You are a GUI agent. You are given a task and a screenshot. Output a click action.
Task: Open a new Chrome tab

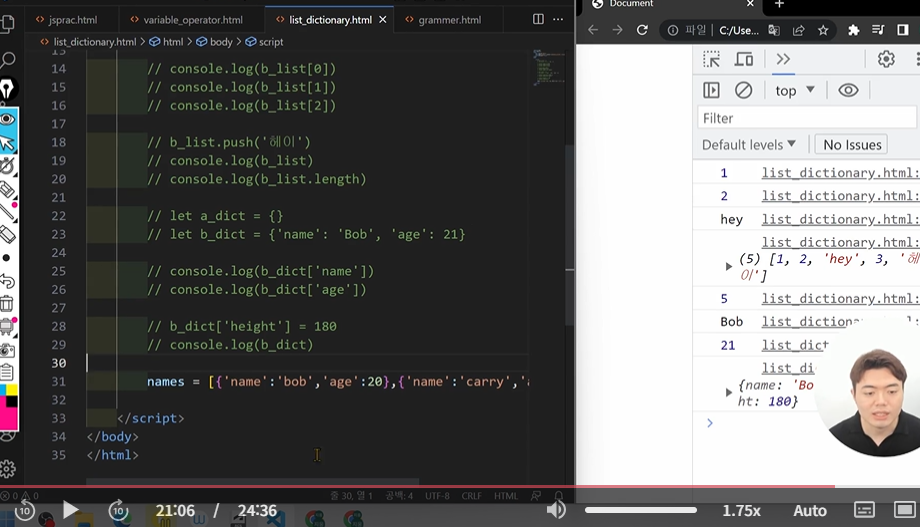[x=779, y=5]
